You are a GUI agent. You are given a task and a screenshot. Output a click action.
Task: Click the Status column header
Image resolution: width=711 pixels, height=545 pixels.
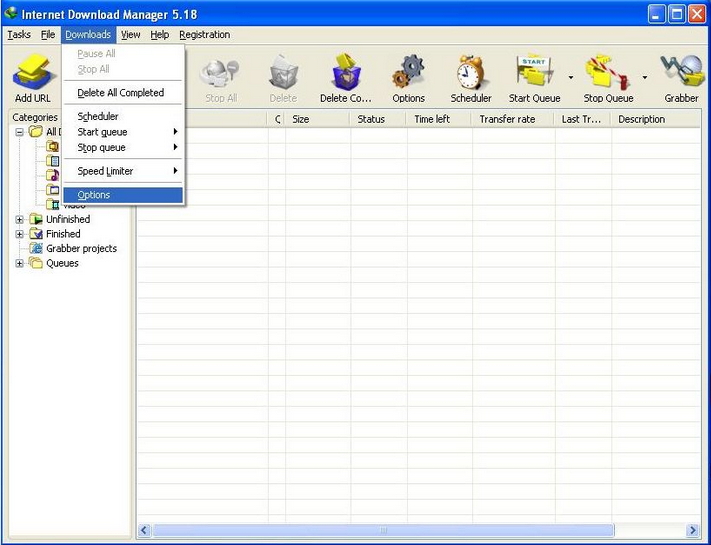[371, 119]
